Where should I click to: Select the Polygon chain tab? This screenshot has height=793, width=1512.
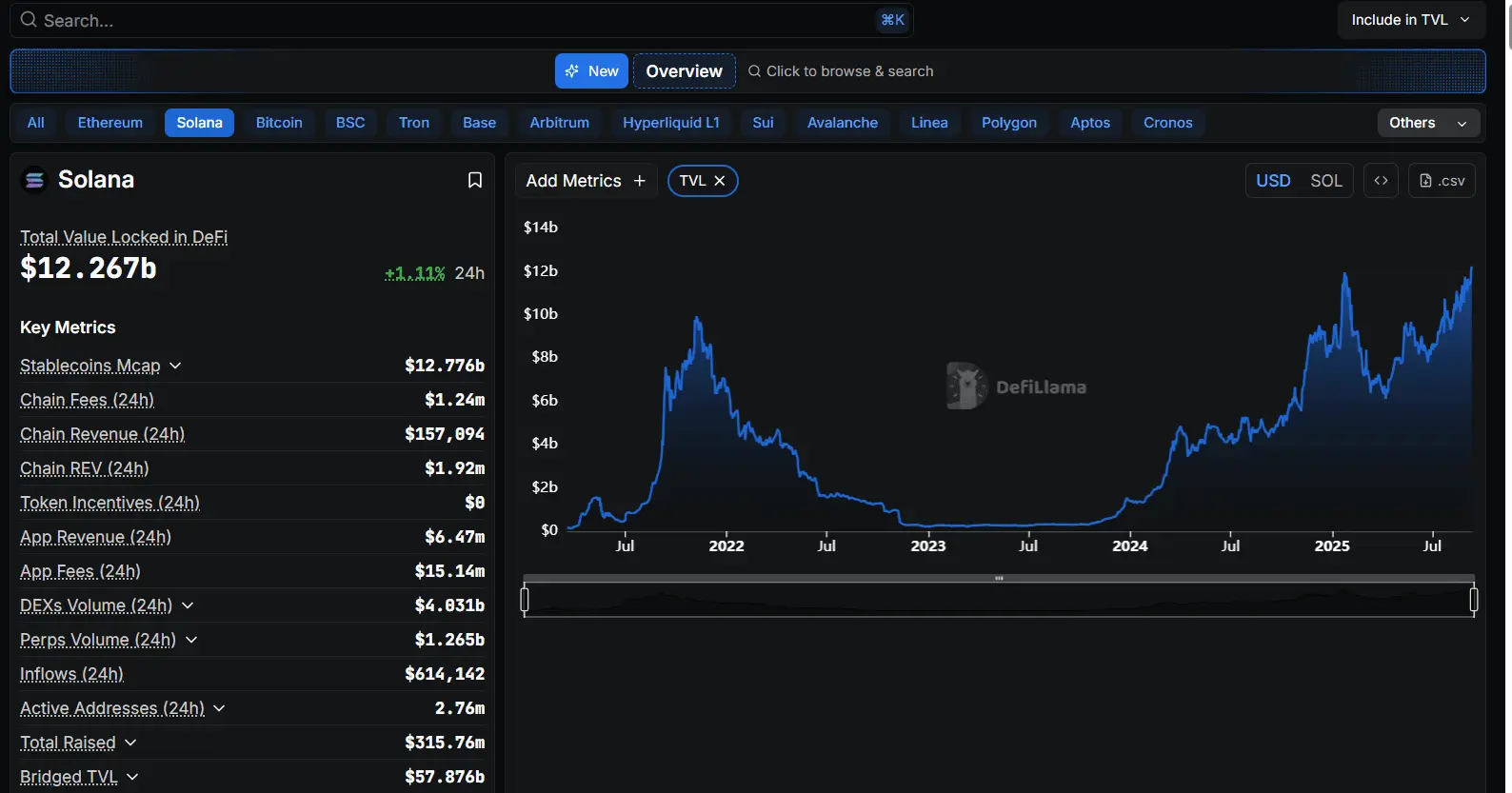pos(1009,123)
